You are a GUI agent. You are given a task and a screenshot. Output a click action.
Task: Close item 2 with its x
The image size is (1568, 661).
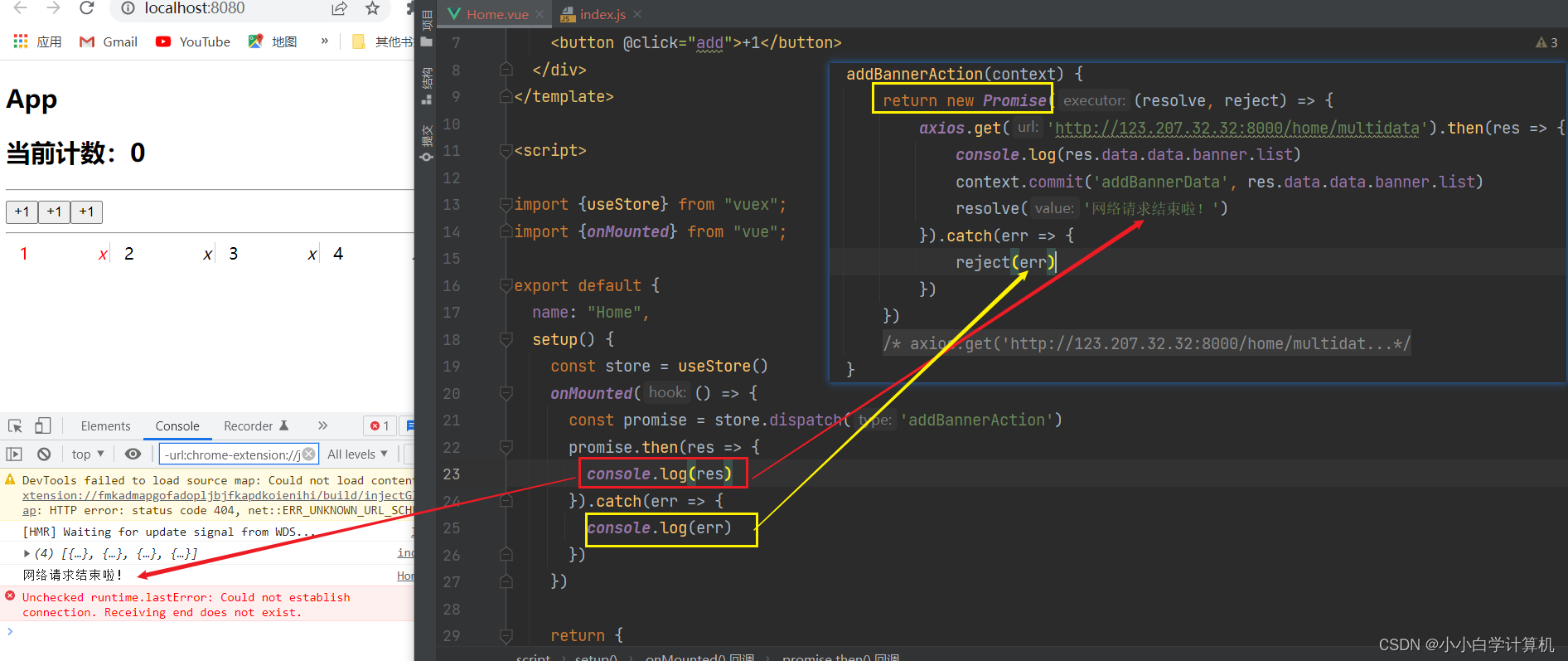coord(207,255)
